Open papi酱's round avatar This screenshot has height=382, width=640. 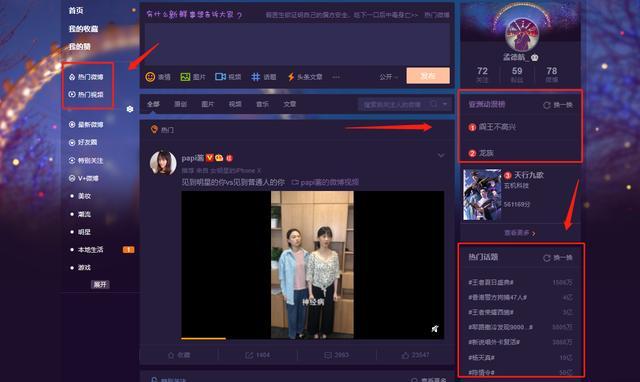click(163, 163)
